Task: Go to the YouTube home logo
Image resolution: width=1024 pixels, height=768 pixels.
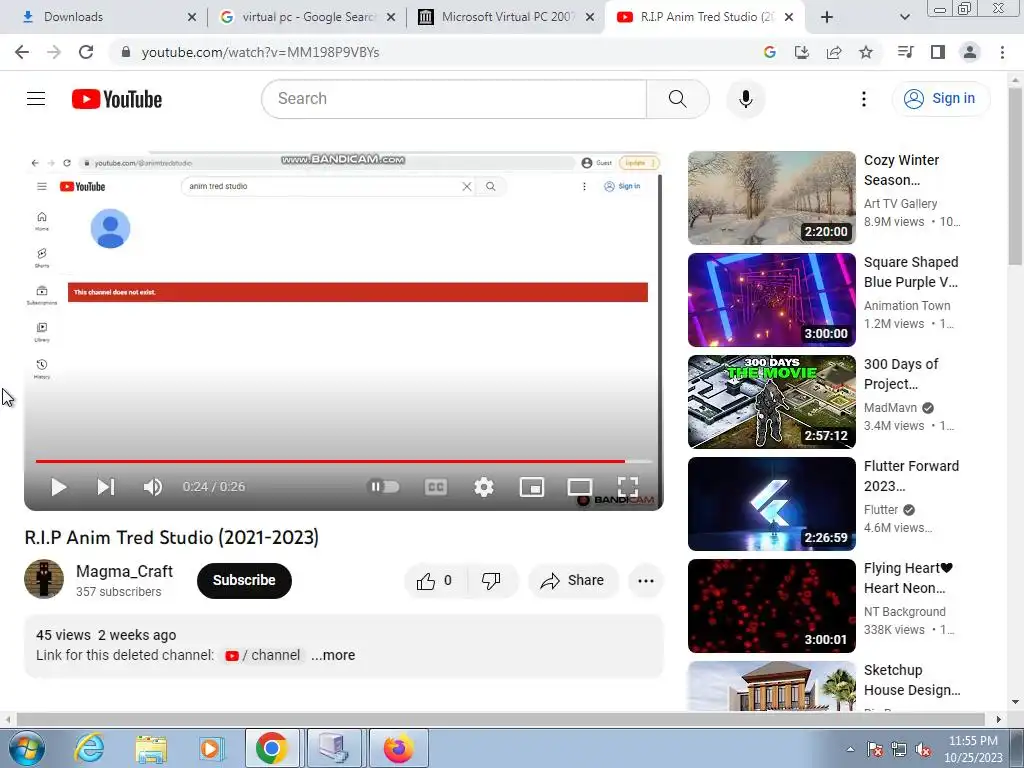Action: click(x=117, y=99)
